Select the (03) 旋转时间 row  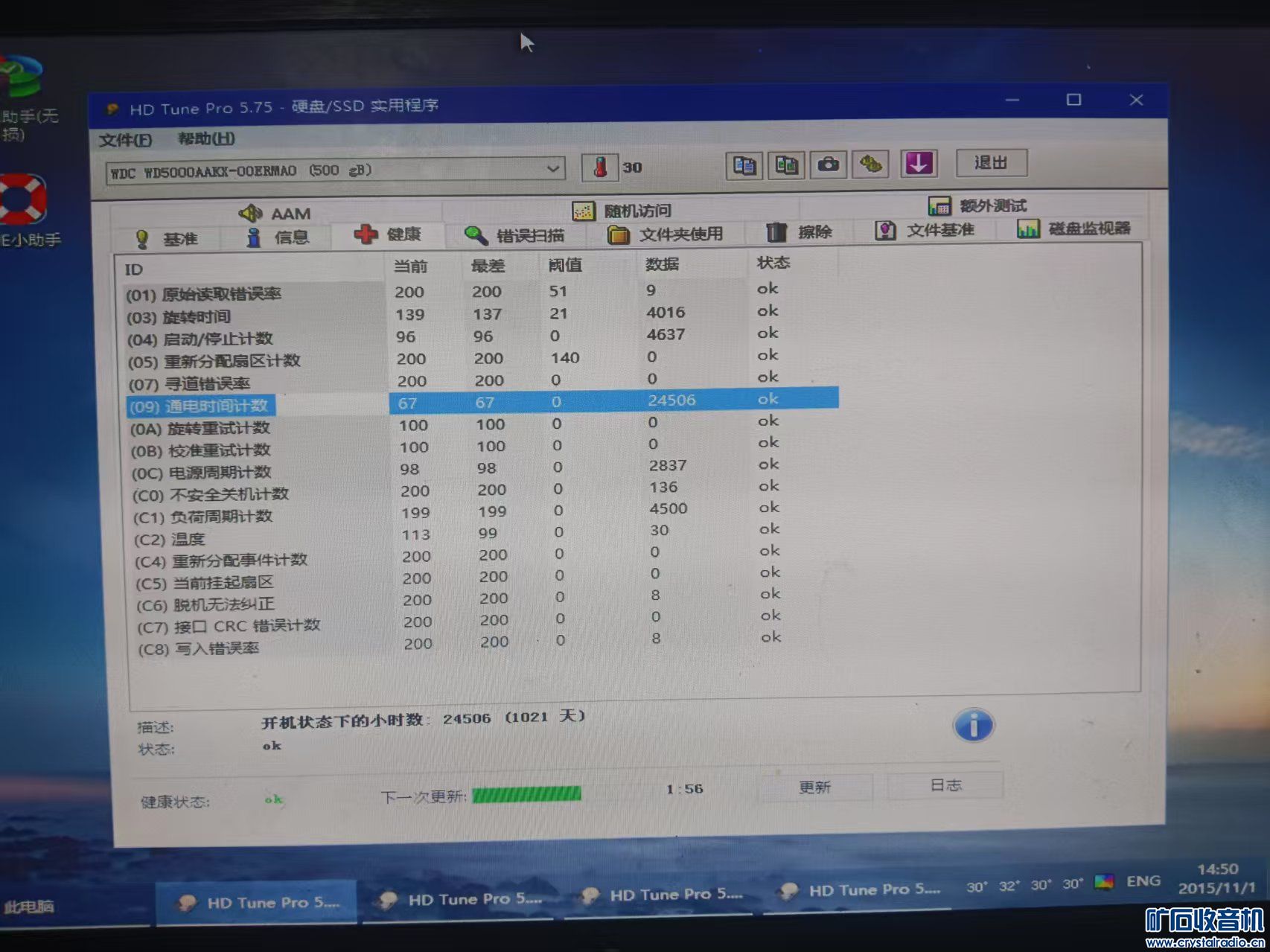(481, 313)
